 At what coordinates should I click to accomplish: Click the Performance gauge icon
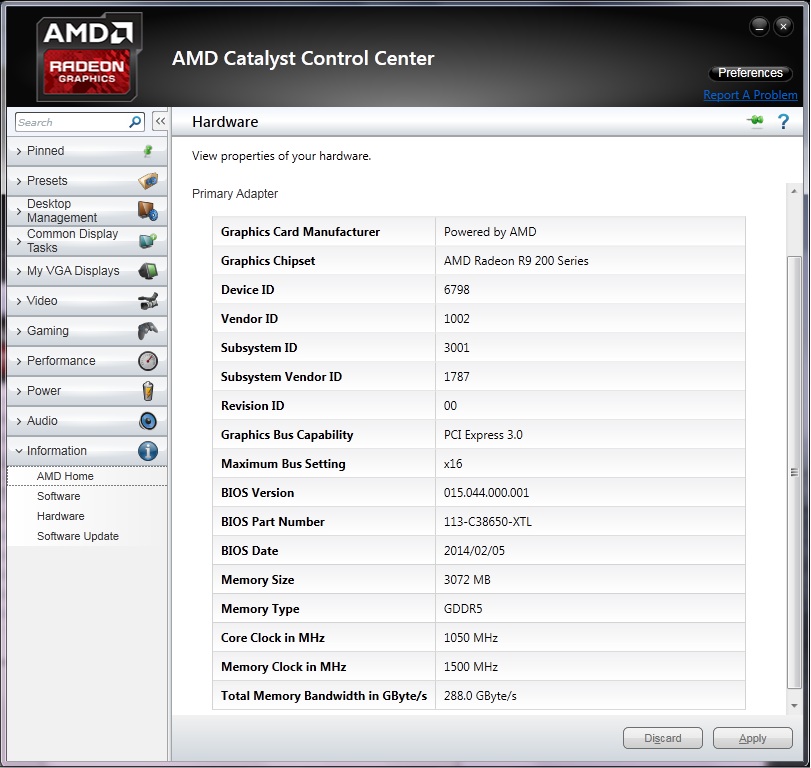148,360
